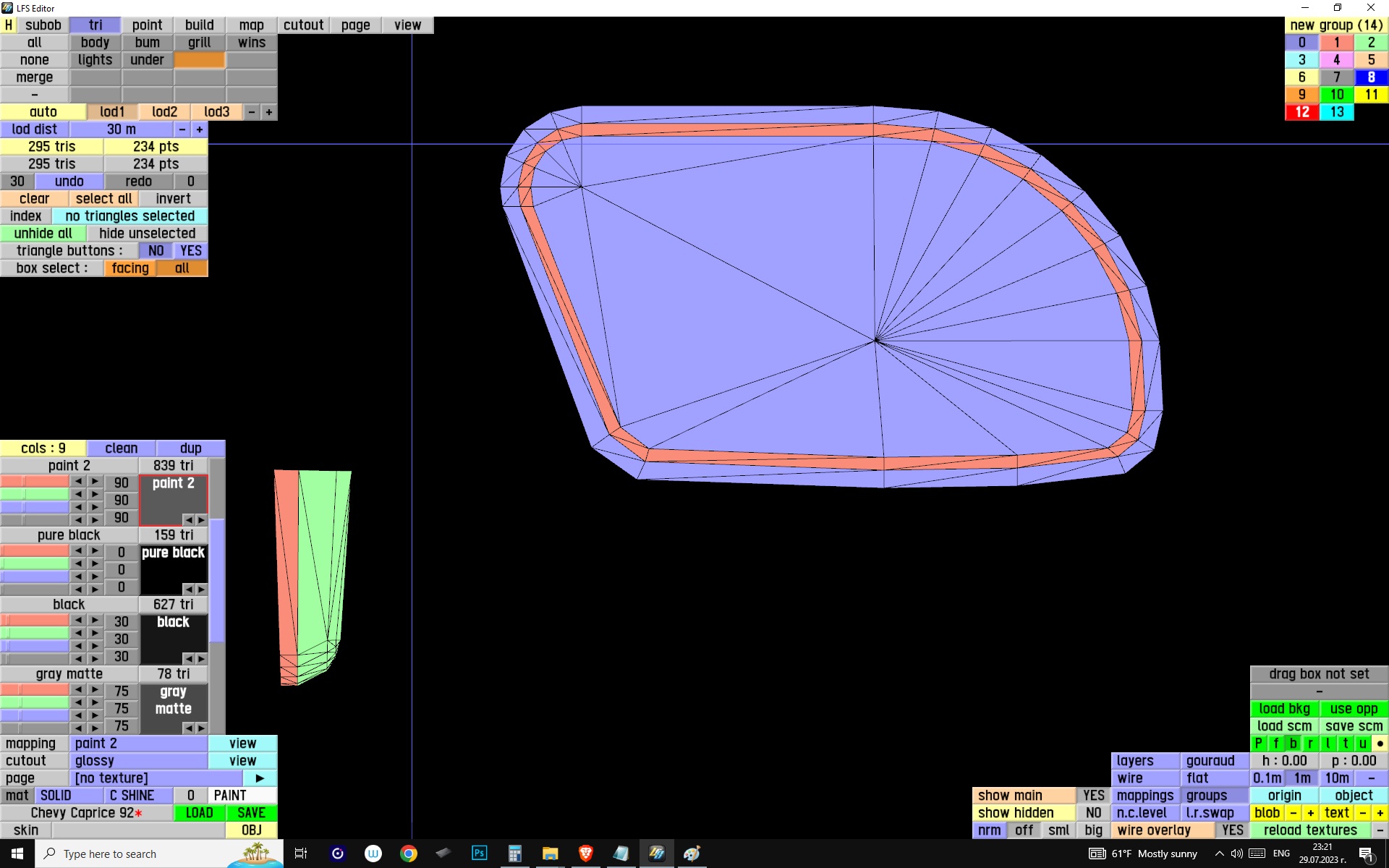
Task: Click the text minus icon
Action: point(1362,813)
